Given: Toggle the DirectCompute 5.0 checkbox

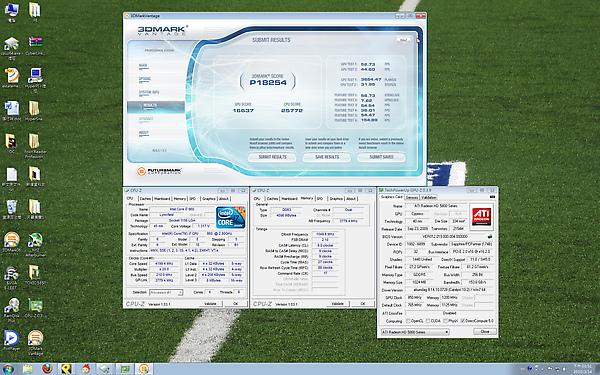Looking at the screenshot, I should click(x=463, y=321).
